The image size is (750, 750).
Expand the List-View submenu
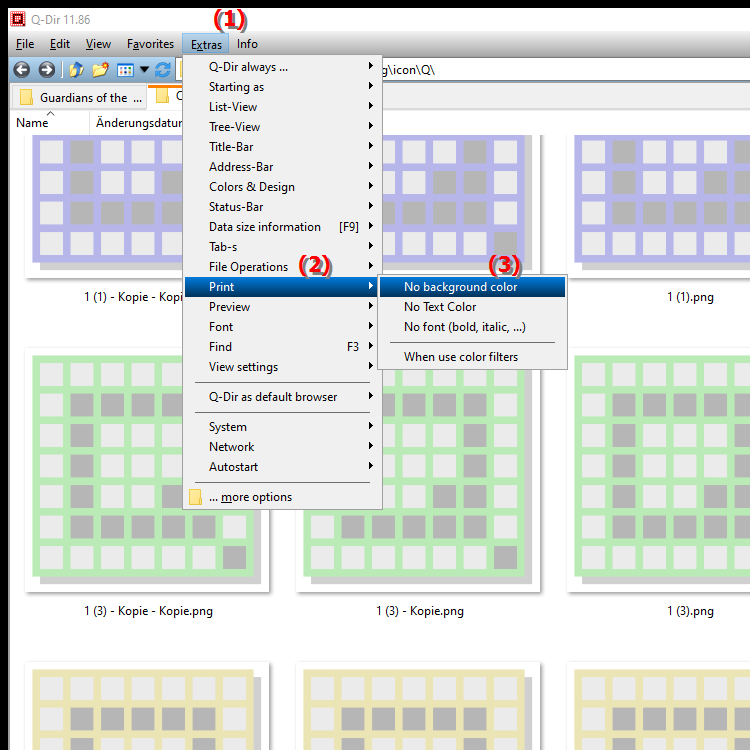[283, 107]
